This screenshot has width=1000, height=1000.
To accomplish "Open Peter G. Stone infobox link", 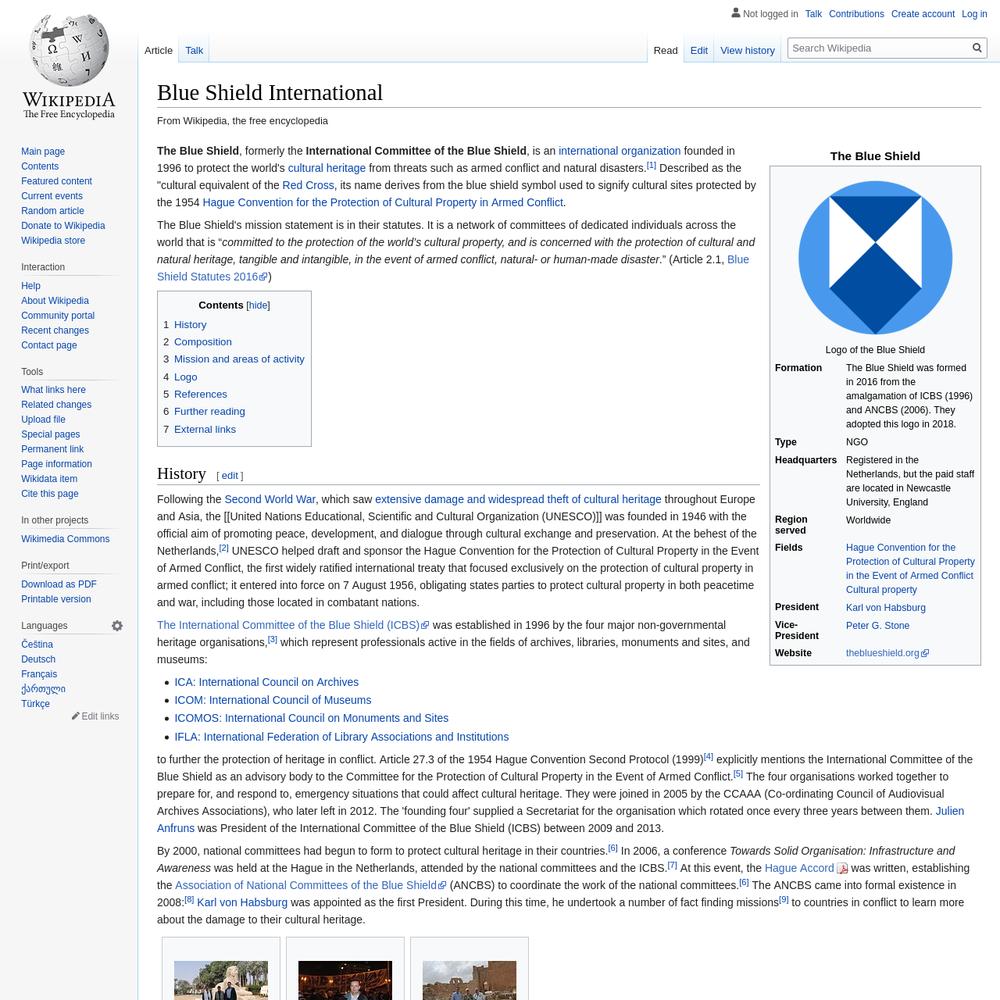I will (x=878, y=626).
